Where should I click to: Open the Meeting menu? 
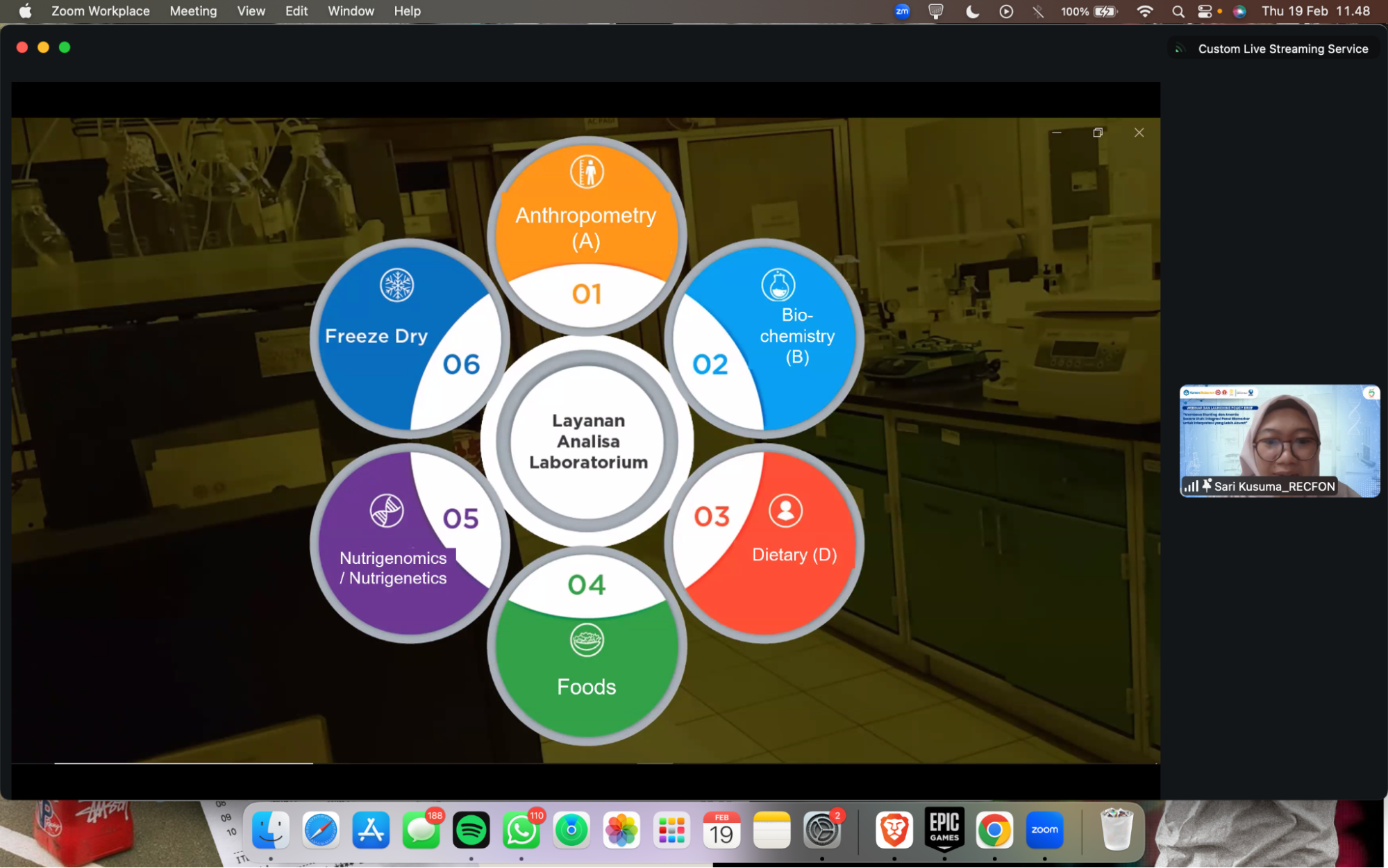(193, 11)
